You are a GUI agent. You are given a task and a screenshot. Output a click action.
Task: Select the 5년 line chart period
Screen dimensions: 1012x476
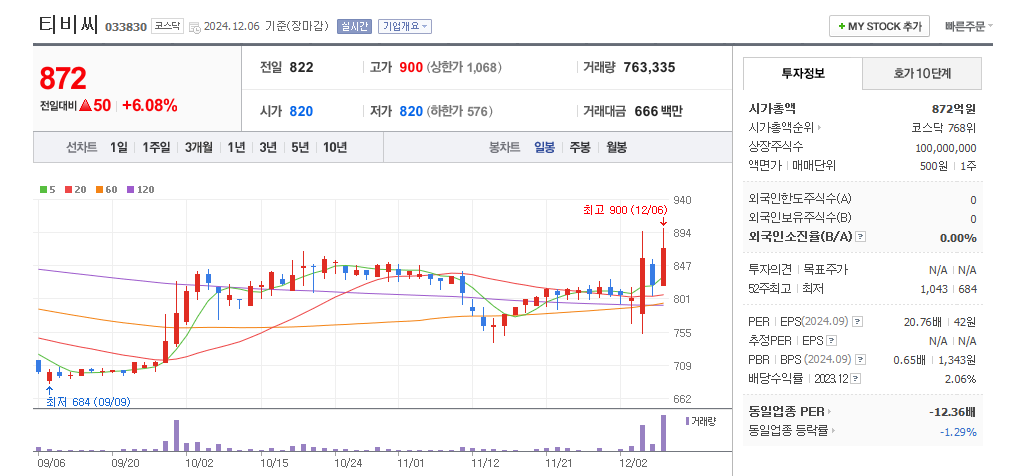coord(300,147)
